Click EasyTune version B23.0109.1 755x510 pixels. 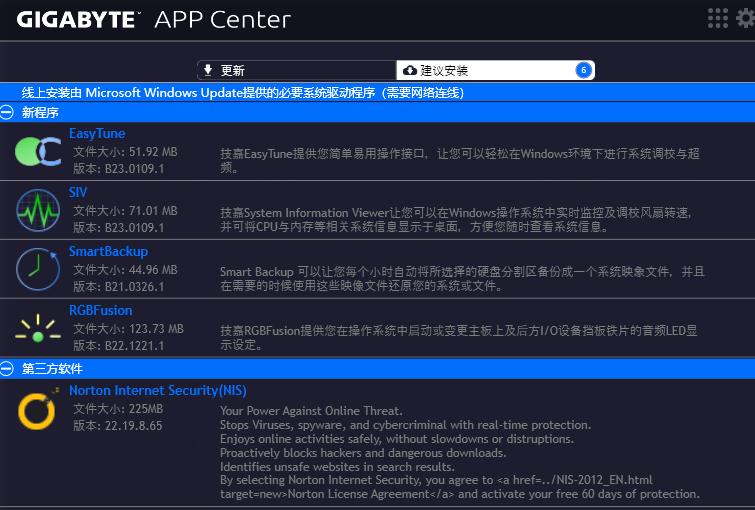click(x=118, y=169)
